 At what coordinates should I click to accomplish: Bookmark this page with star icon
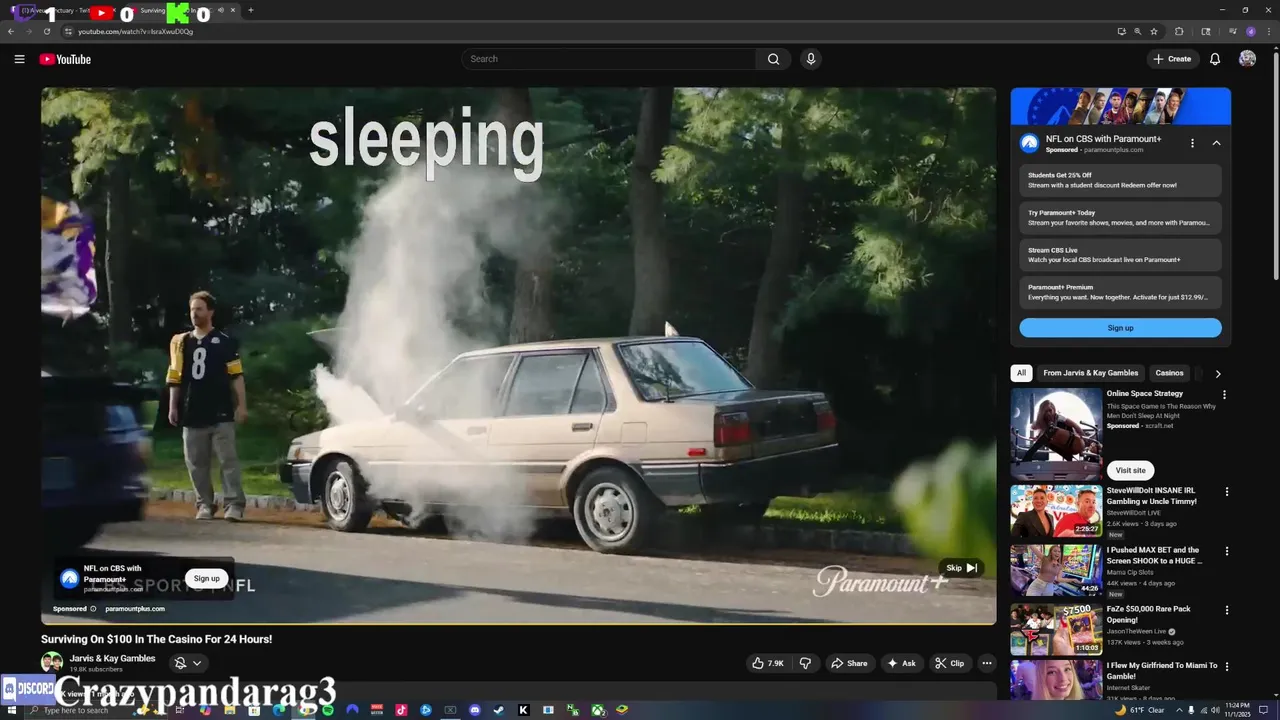coord(1154,31)
